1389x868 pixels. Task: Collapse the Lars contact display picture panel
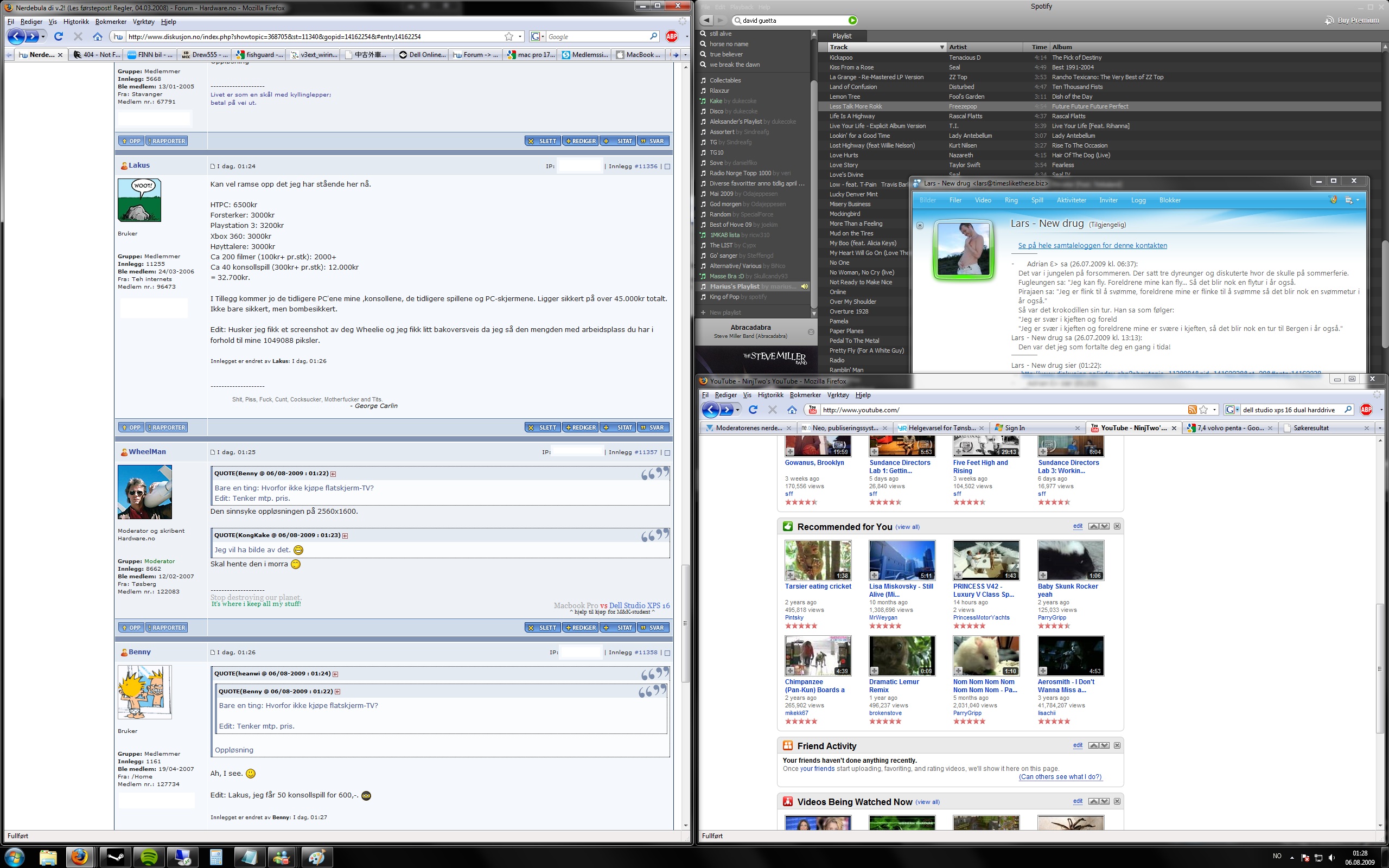(920, 226)
